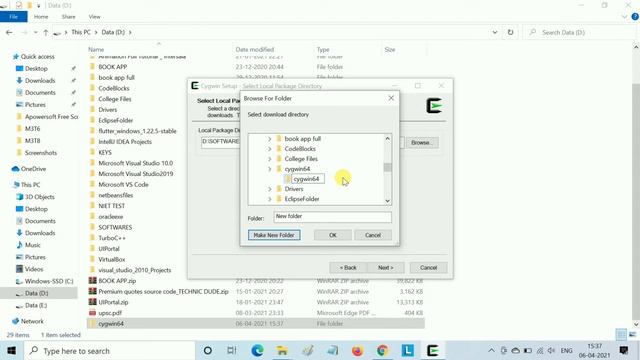
Task: Open Quick access in sidebar
Action: click(x=37, y=57)
